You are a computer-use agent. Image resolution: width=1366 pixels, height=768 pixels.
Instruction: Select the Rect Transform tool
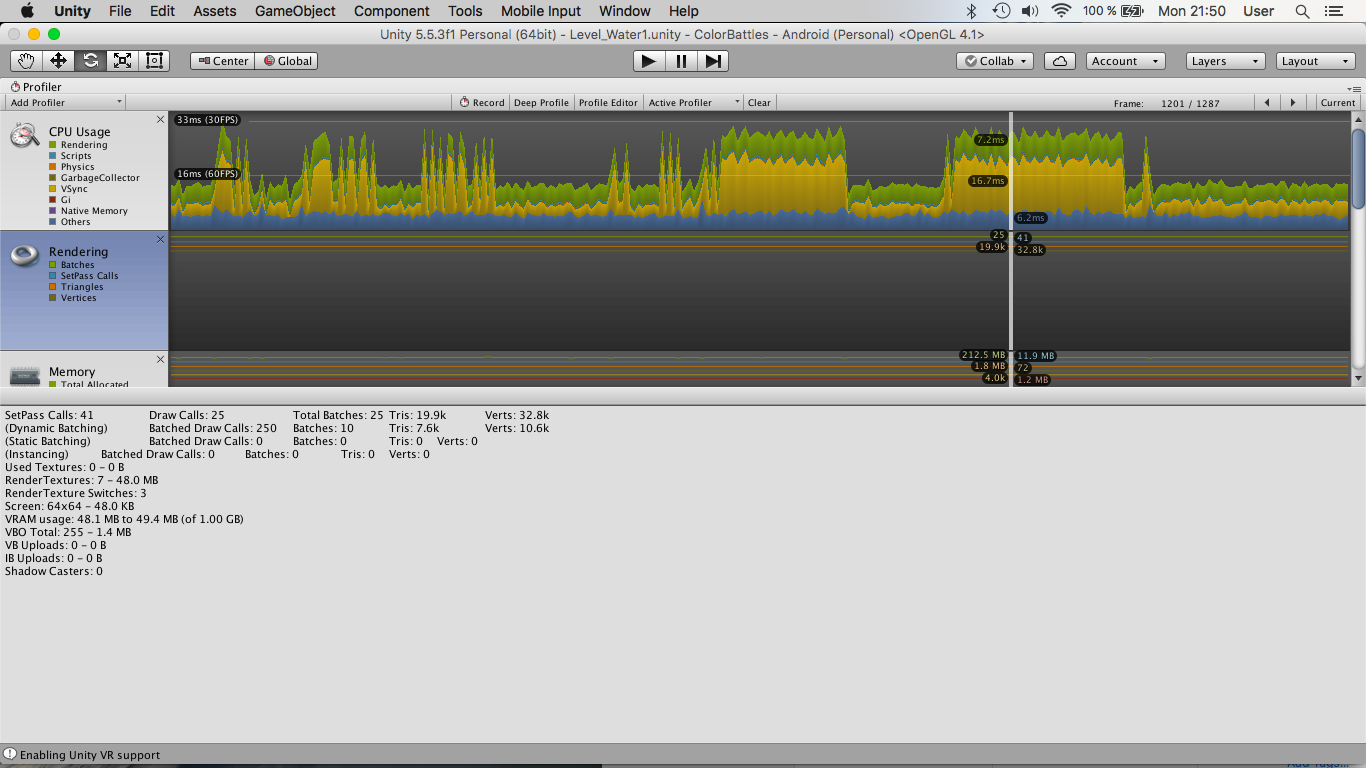pyautogui.click(x=154, y=61)
